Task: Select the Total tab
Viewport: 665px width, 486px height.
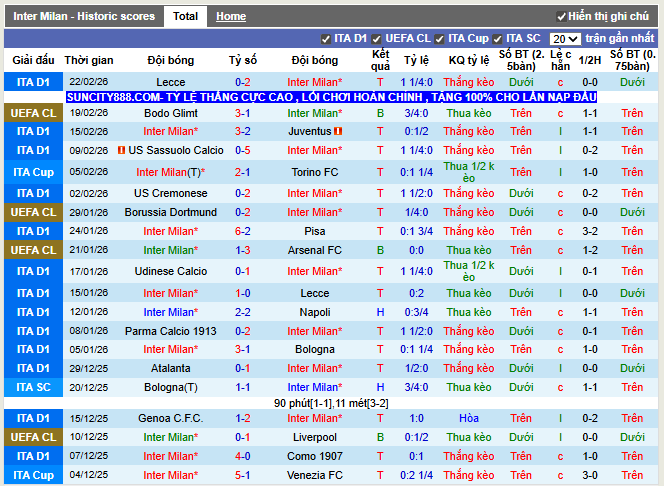Action: 185,17
